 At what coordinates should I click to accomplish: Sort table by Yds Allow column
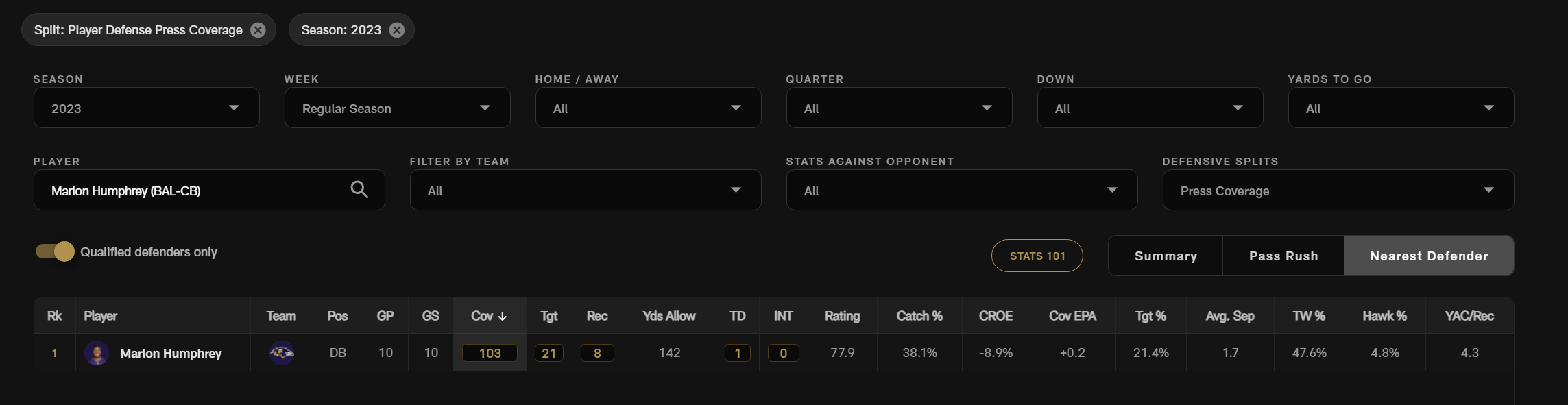668,316
